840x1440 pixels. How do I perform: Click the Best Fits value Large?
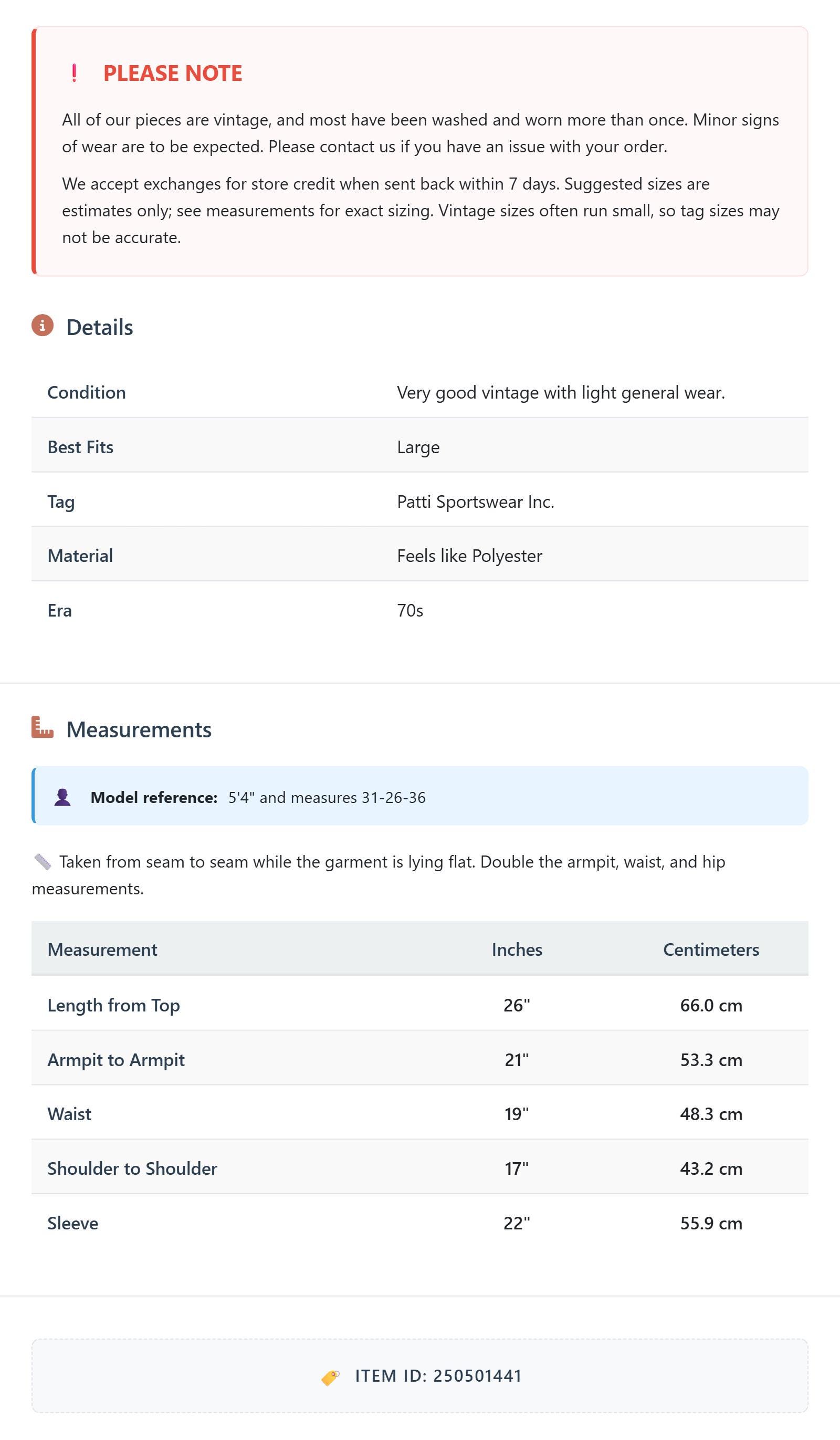click(418, 447)
